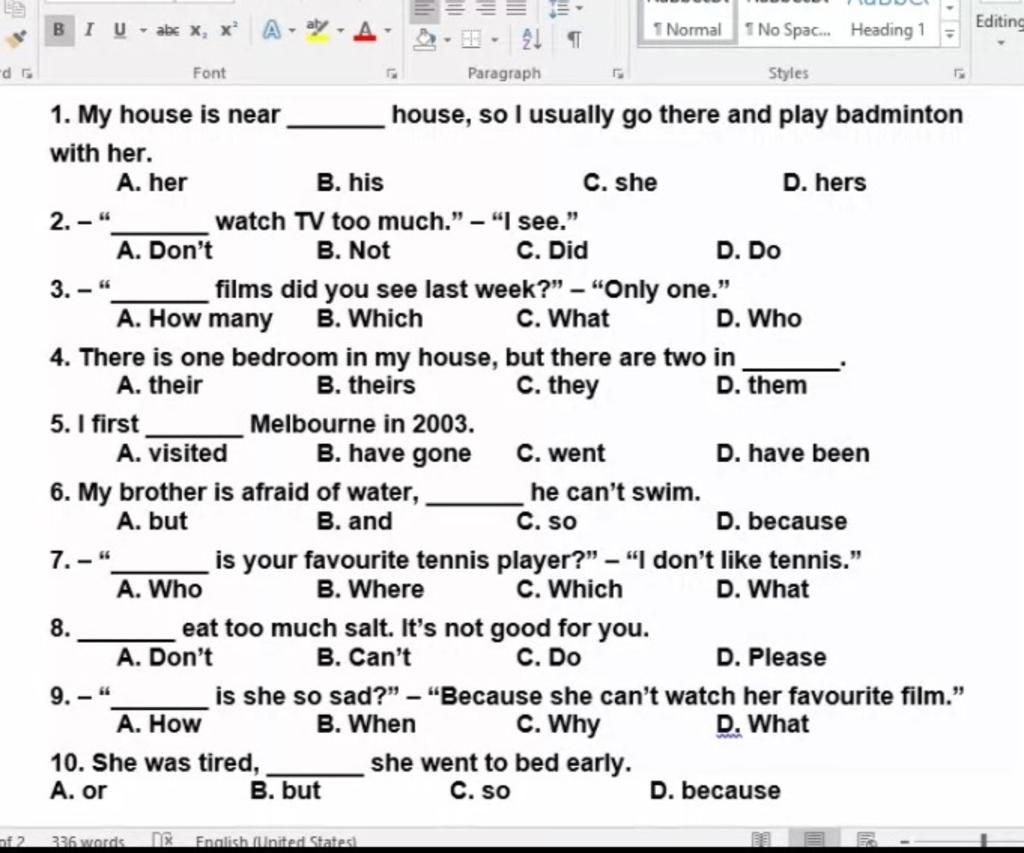This screenshot has width=1024, height=853.
Task: Toggle Underline formatting
Action: click(120, 29)
